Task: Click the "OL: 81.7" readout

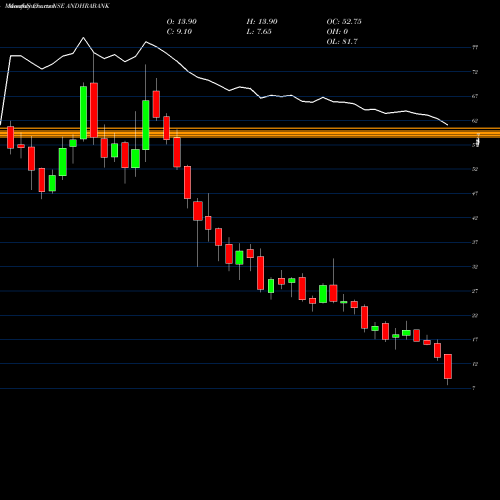Action: [x=342, y=42]
